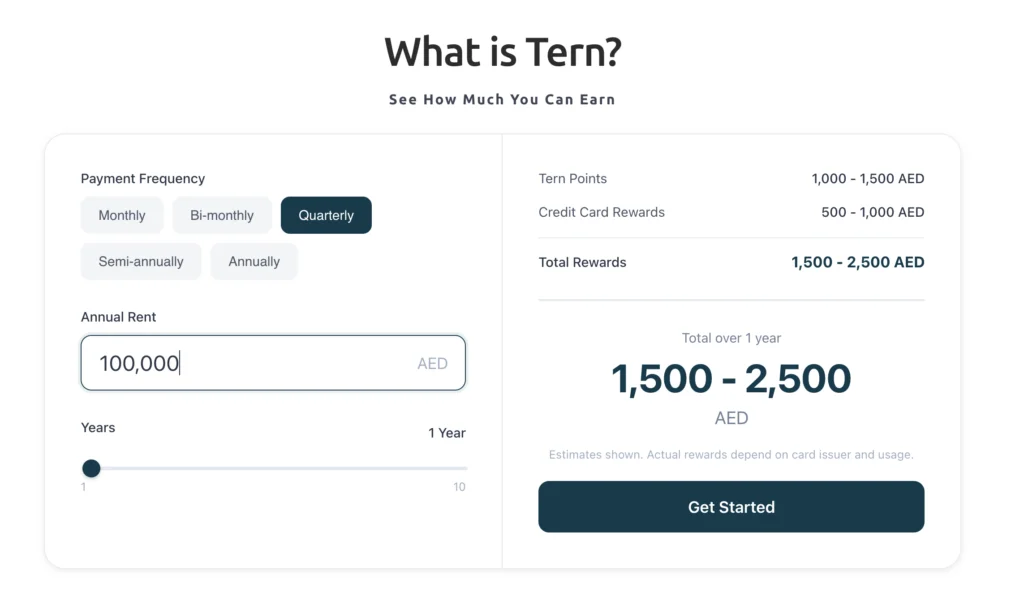Viewport: 1024px width, 601px height.
Task: Click the slider maximum label 10
Action: click(459, 487)
